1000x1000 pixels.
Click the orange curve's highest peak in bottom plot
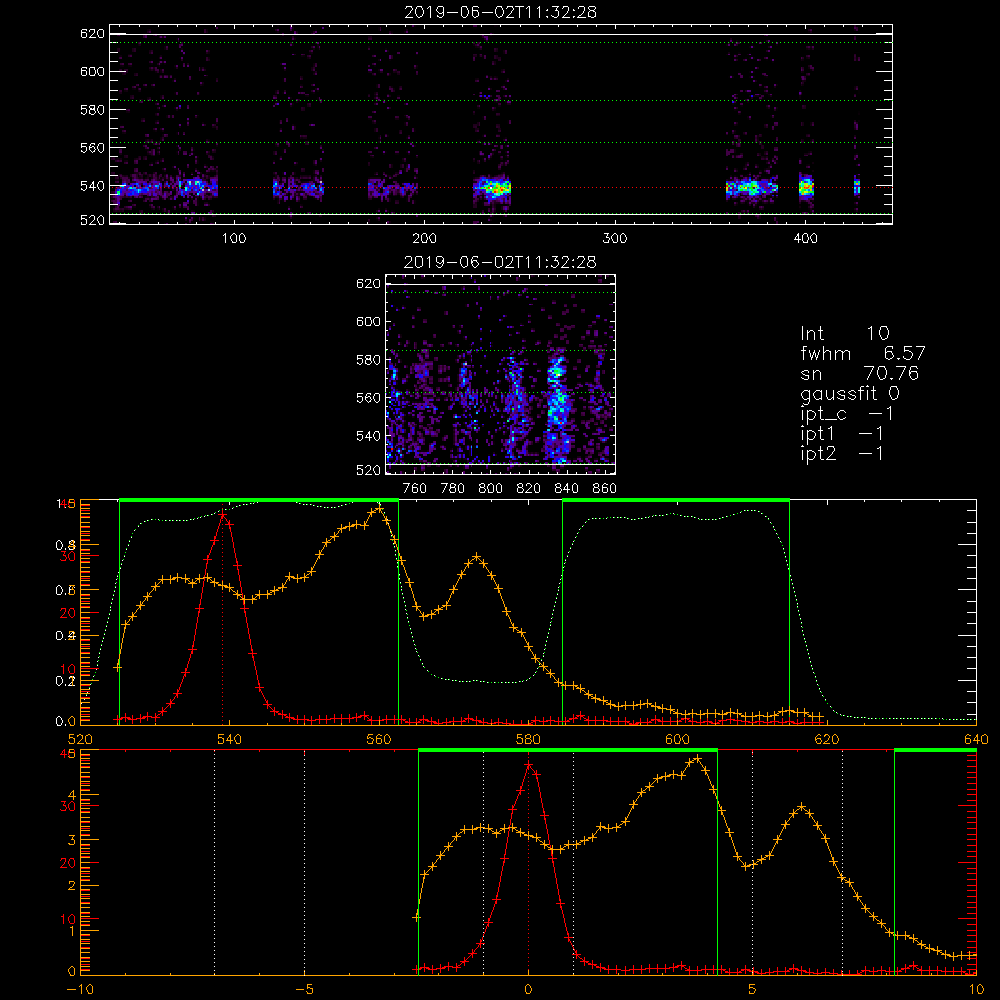698,759
